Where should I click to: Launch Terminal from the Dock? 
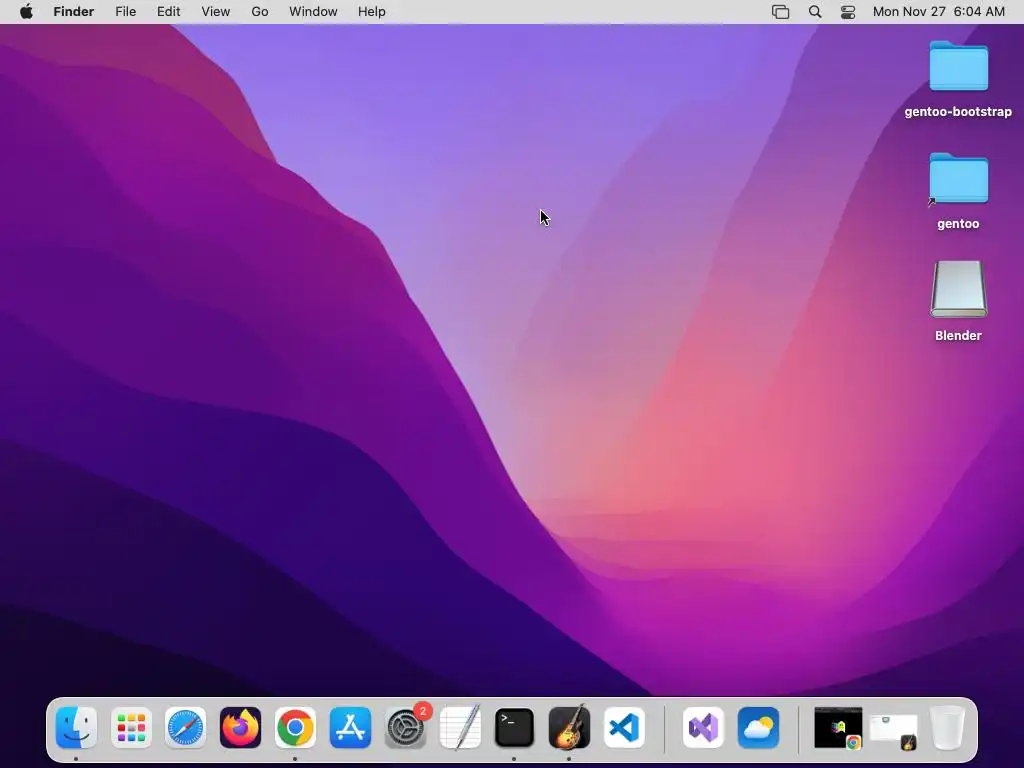coord(515,728)
